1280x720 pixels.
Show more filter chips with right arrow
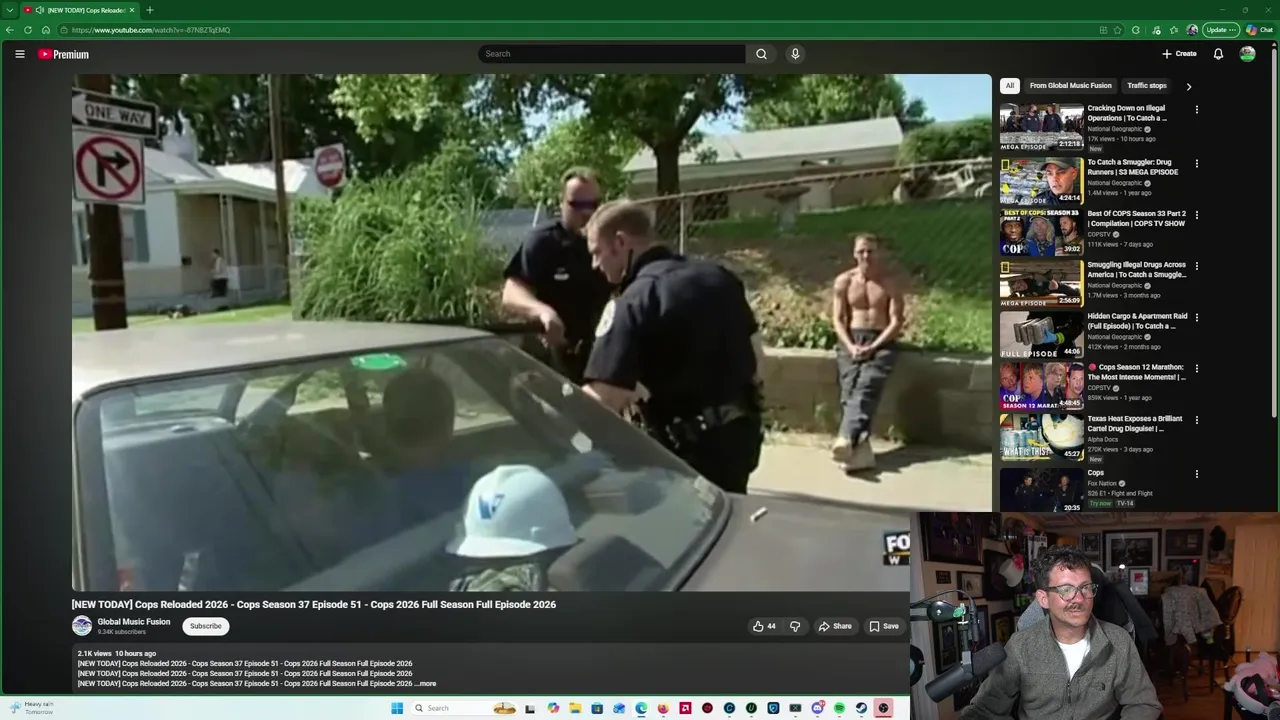(1188, 86)
